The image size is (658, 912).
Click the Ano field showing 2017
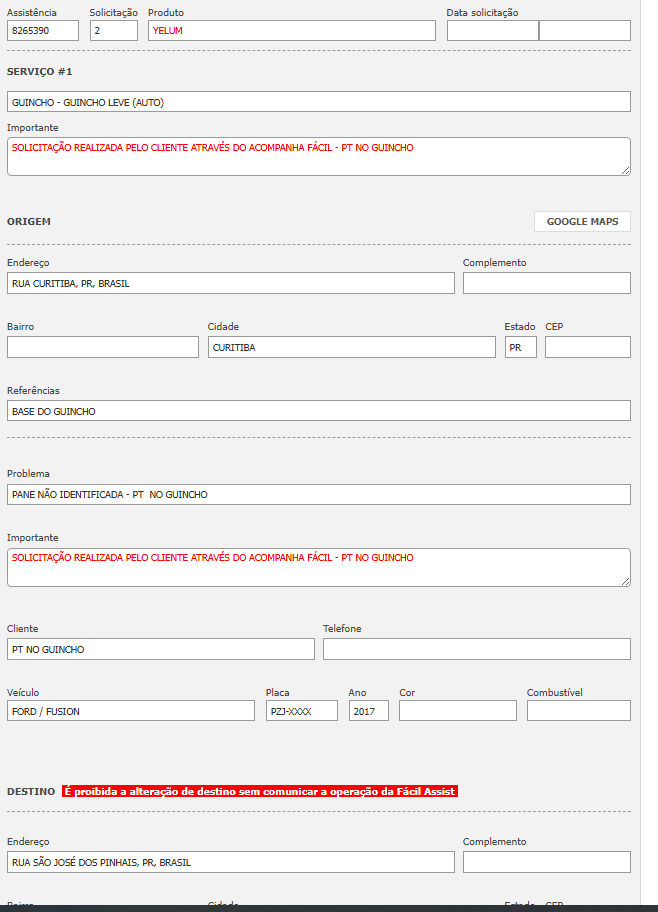368,711
